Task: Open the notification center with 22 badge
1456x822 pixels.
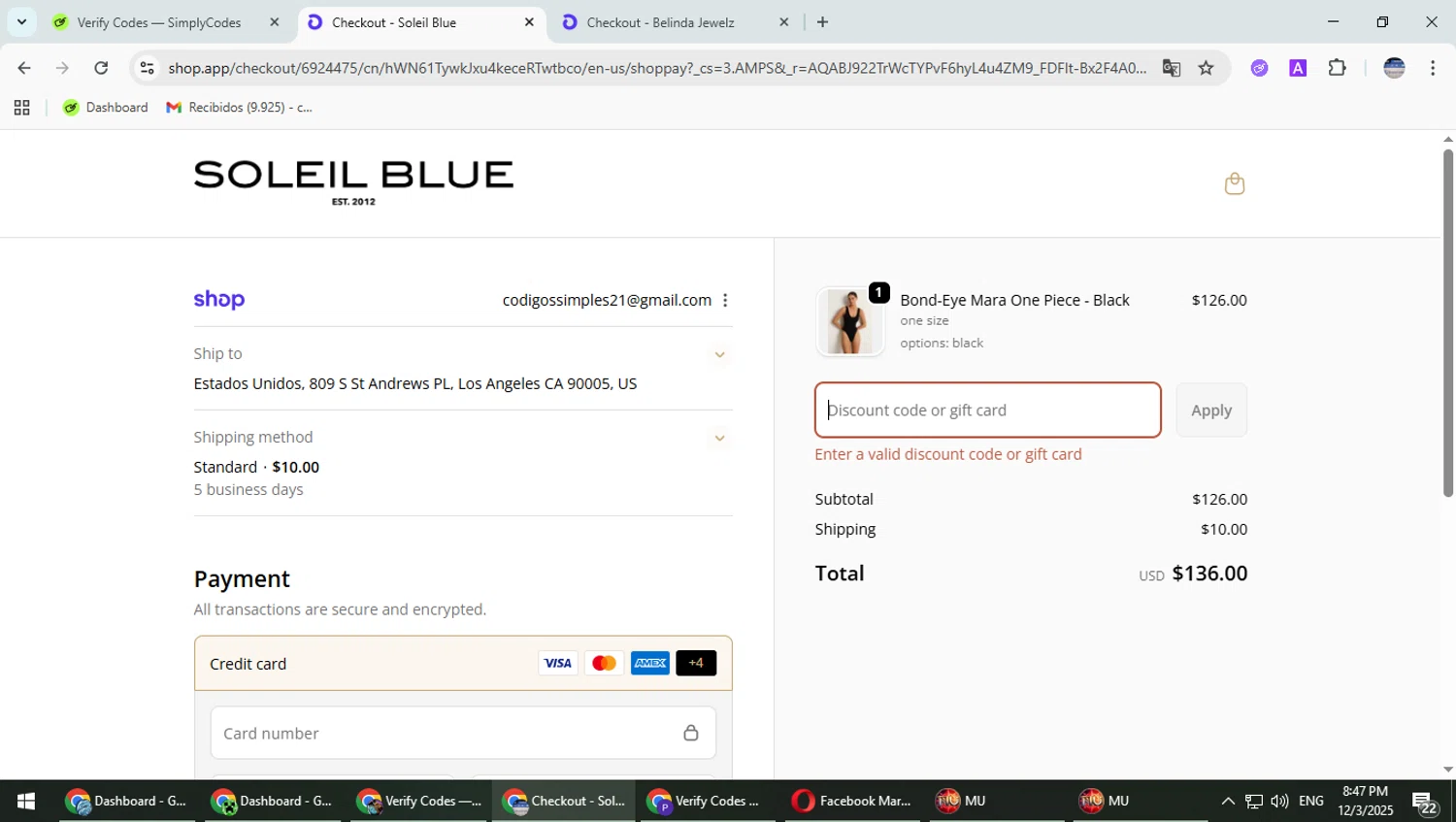Action: click(x=1425, y=803)
